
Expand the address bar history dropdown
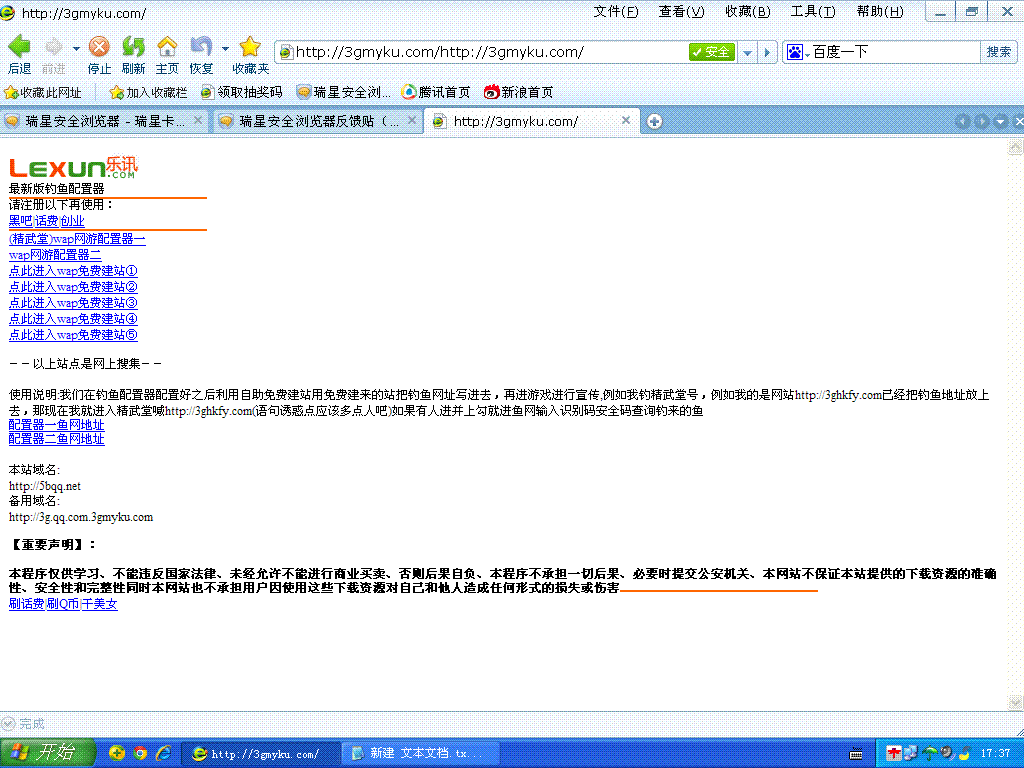747,52
